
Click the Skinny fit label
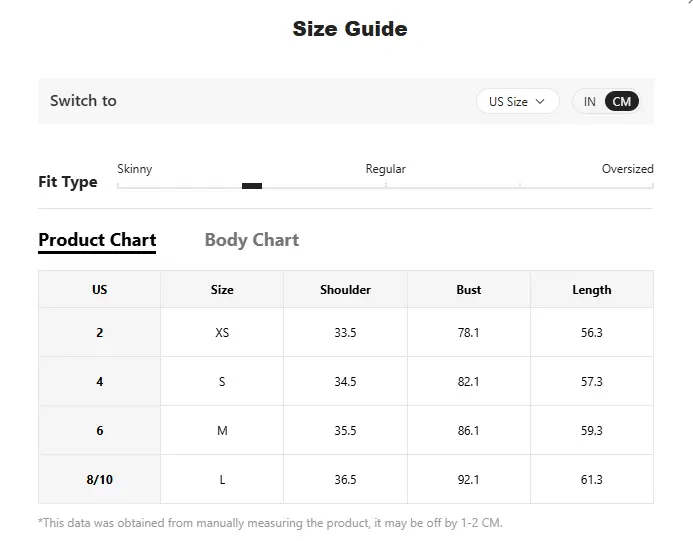[x=135, y=169]
